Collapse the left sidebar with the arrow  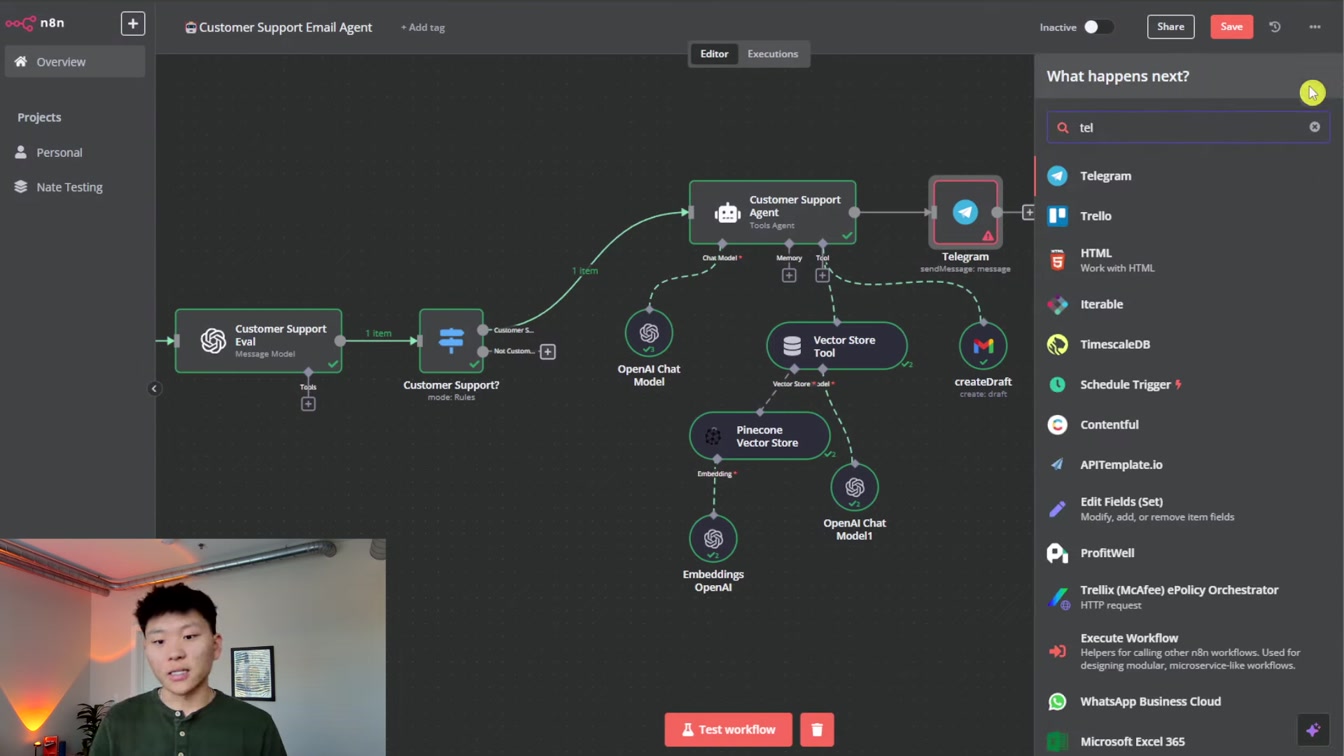[154, 388]
